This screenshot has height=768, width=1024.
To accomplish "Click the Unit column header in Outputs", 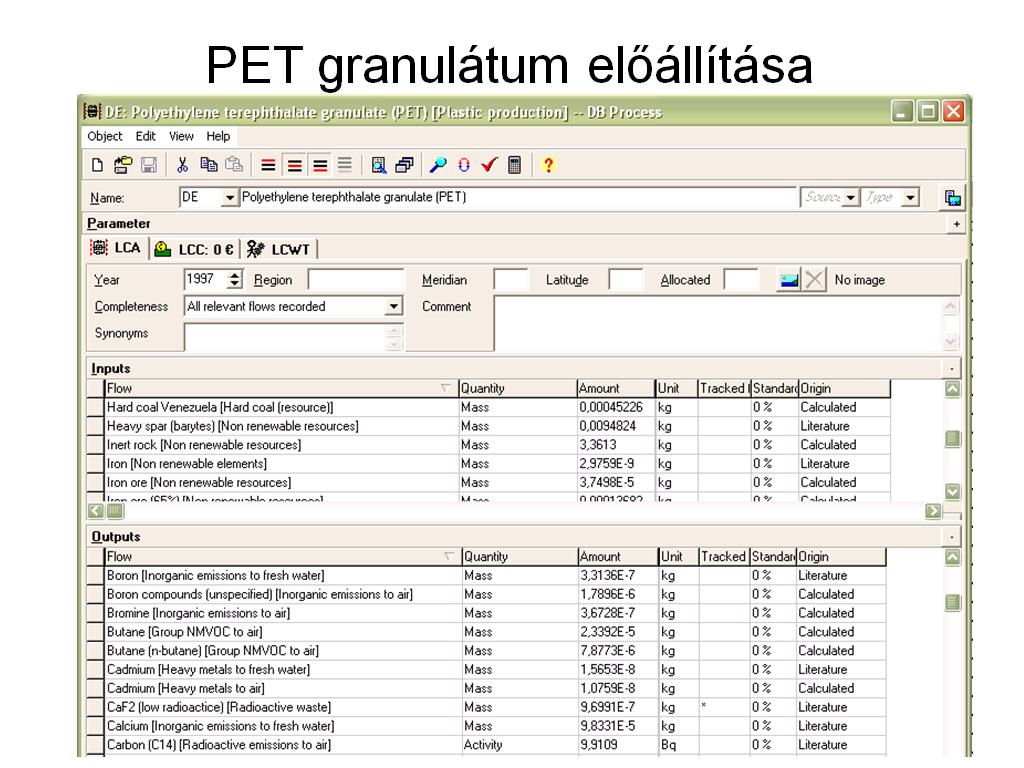I will pyautogui.click(x=678, y=557).
